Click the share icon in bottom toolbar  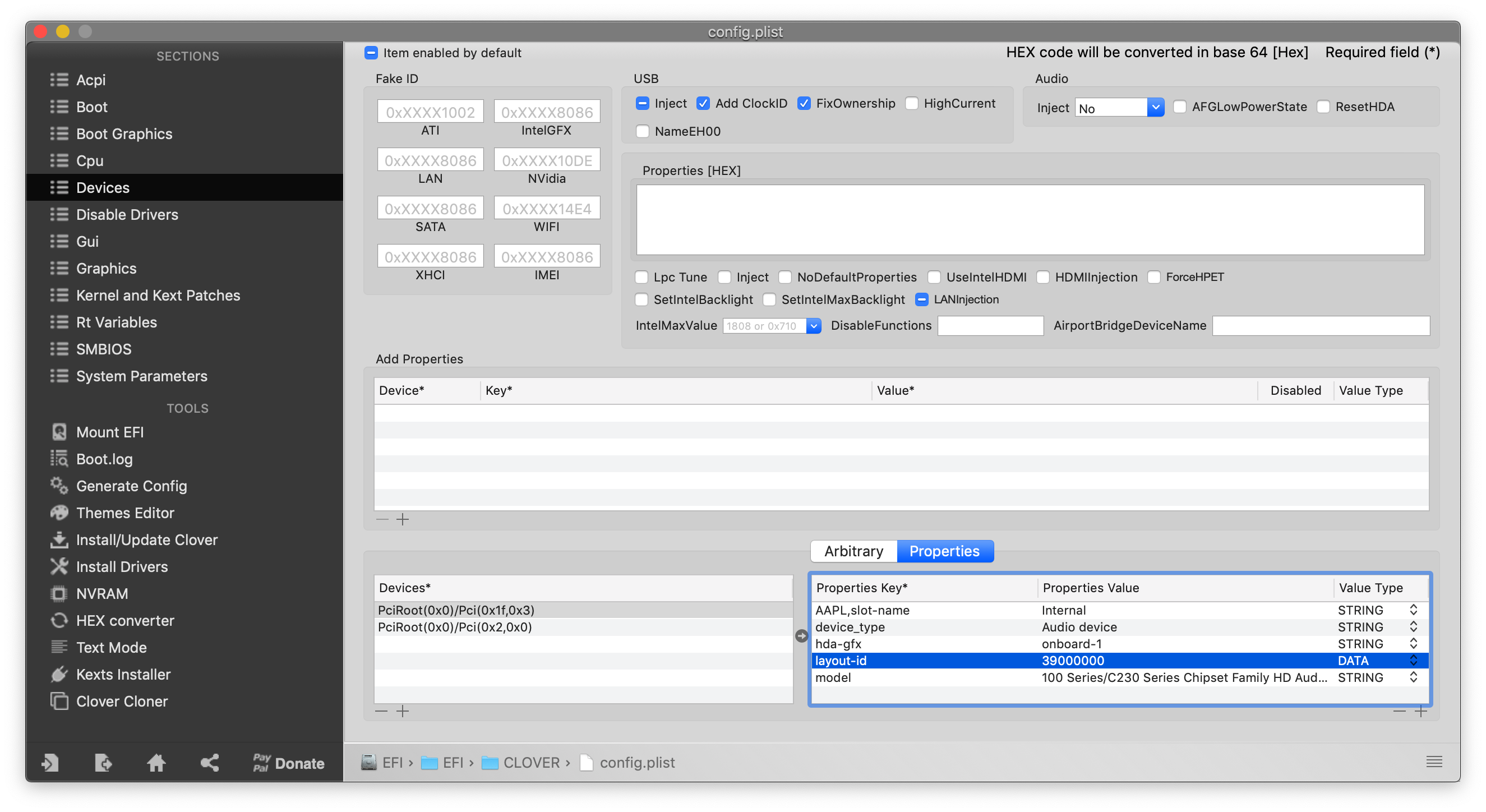coord(209,763)
